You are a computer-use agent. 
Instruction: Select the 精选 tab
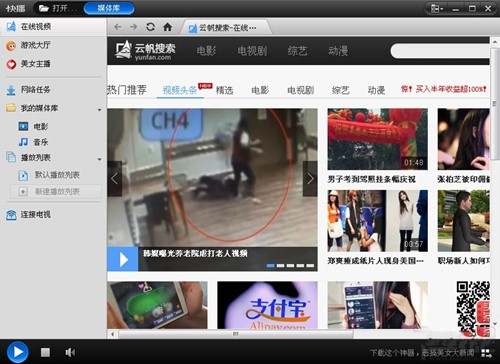[225, 90]
